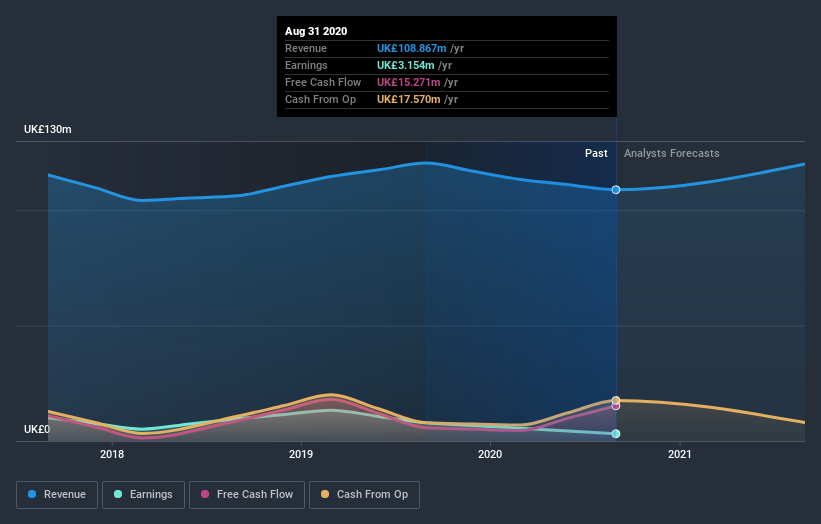
Task: Click the teal Earnings data point marker
Action: coord(616,433)
